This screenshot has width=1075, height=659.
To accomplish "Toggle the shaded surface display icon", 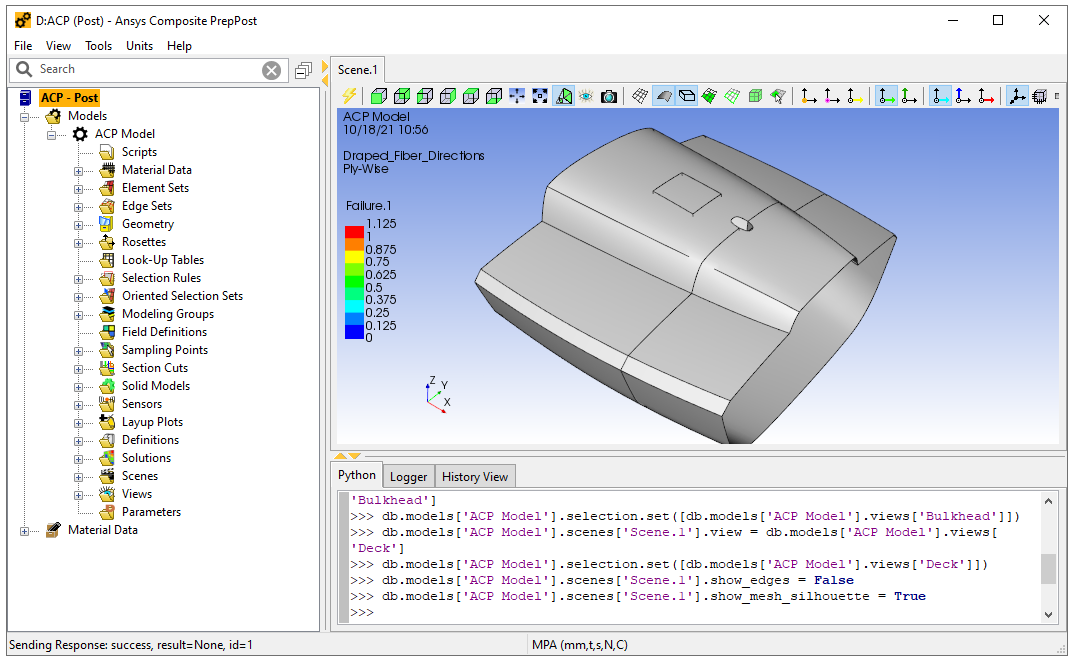I will tap(663, 96).
